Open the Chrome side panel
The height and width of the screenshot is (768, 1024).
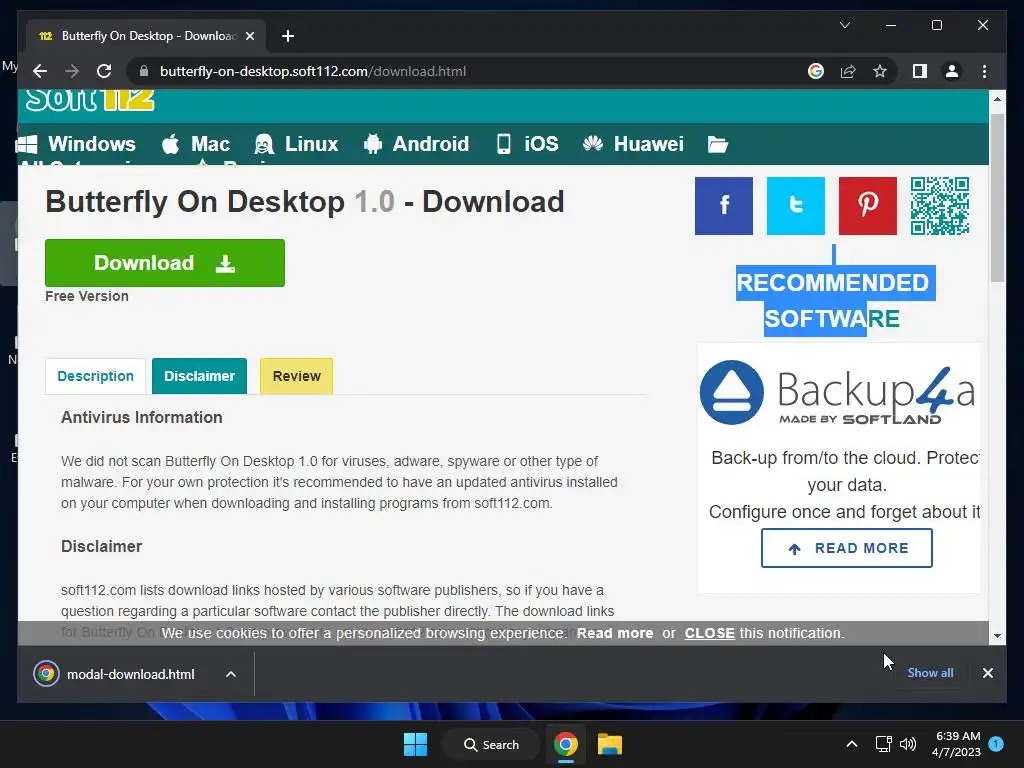(920, 71)
